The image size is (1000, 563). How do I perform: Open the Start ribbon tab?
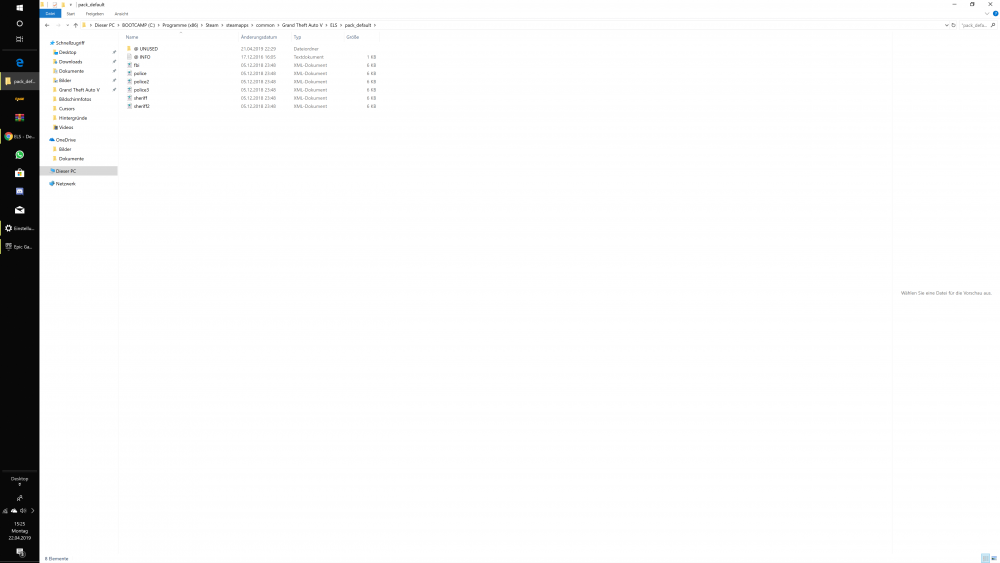71,13
